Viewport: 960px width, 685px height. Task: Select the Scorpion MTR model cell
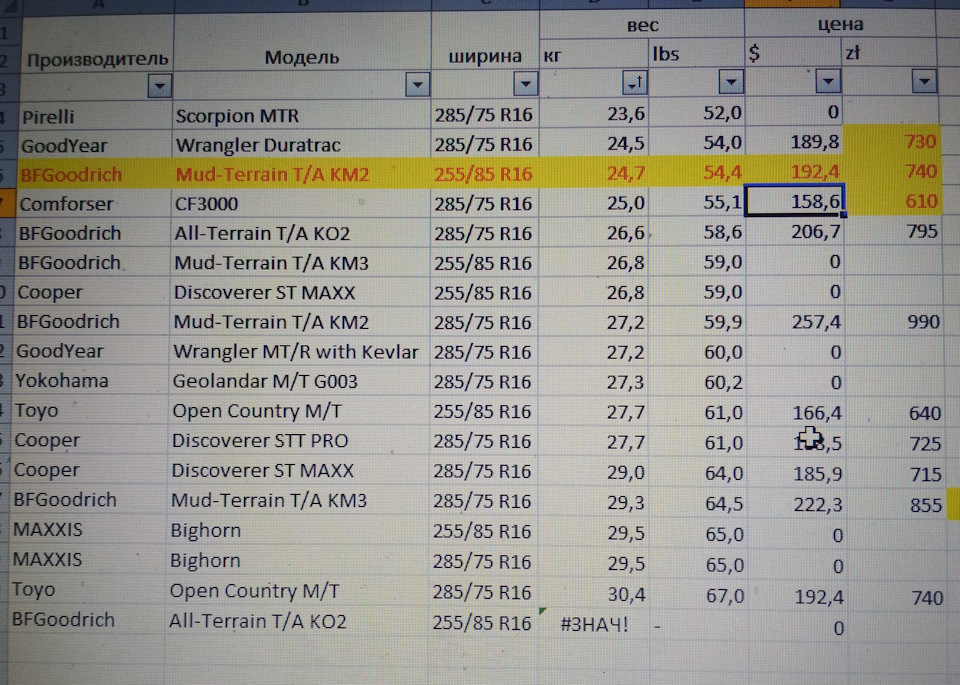coord(301,116)
